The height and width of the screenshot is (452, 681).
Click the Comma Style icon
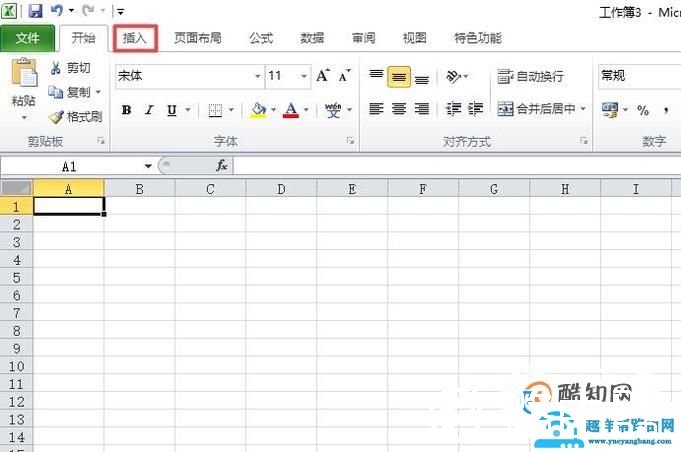tap(666, 110)
